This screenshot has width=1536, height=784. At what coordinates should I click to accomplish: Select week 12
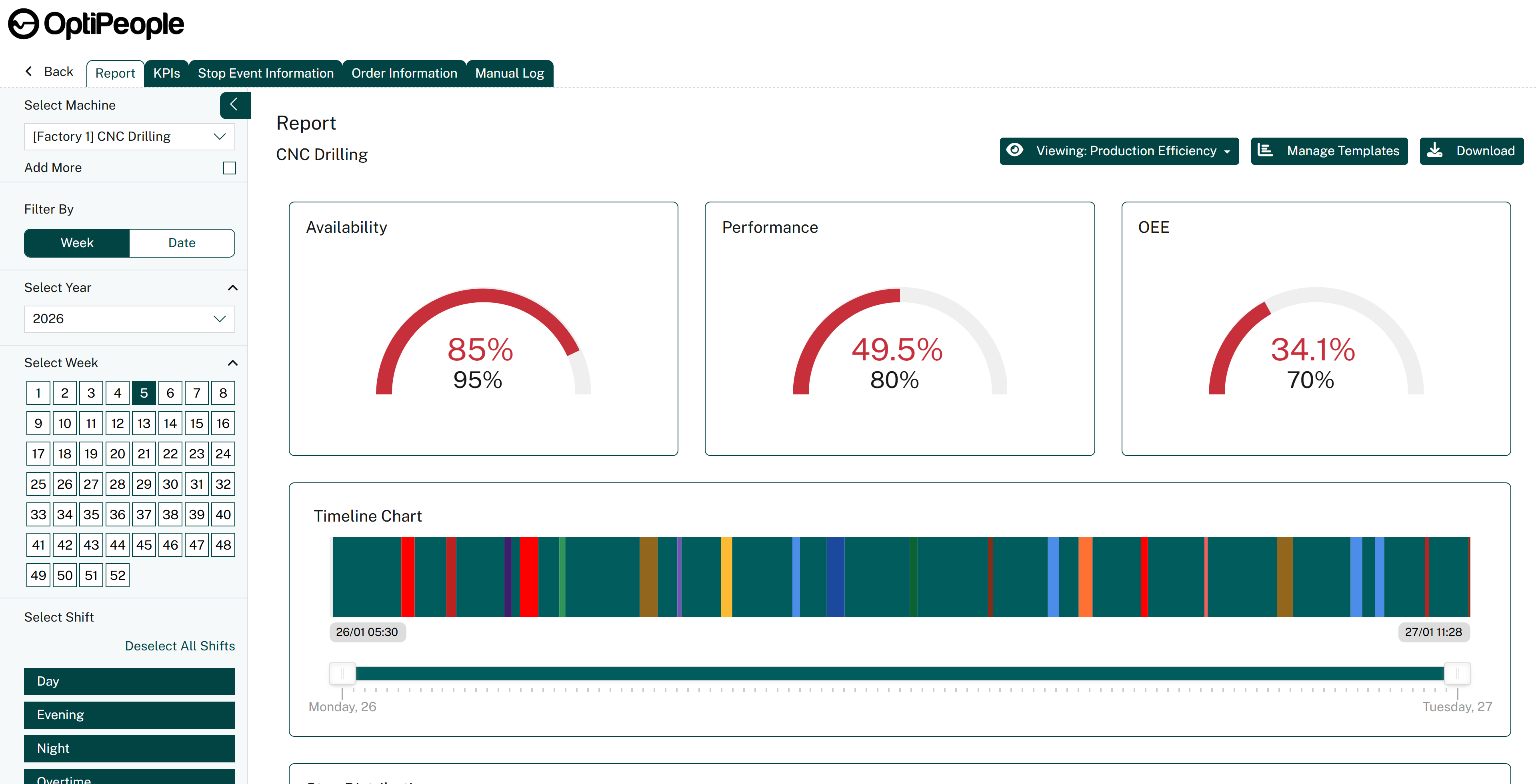click(x=118, y=423)
